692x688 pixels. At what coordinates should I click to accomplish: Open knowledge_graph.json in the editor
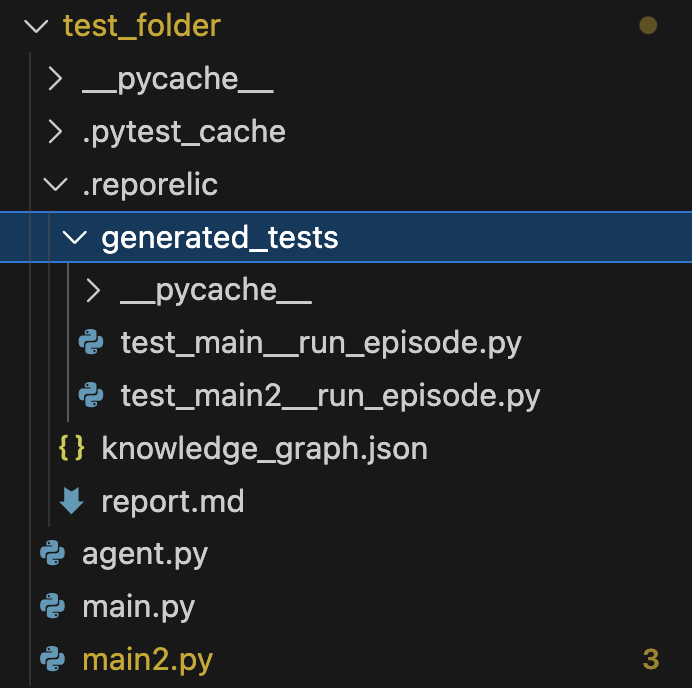(264, 449)
